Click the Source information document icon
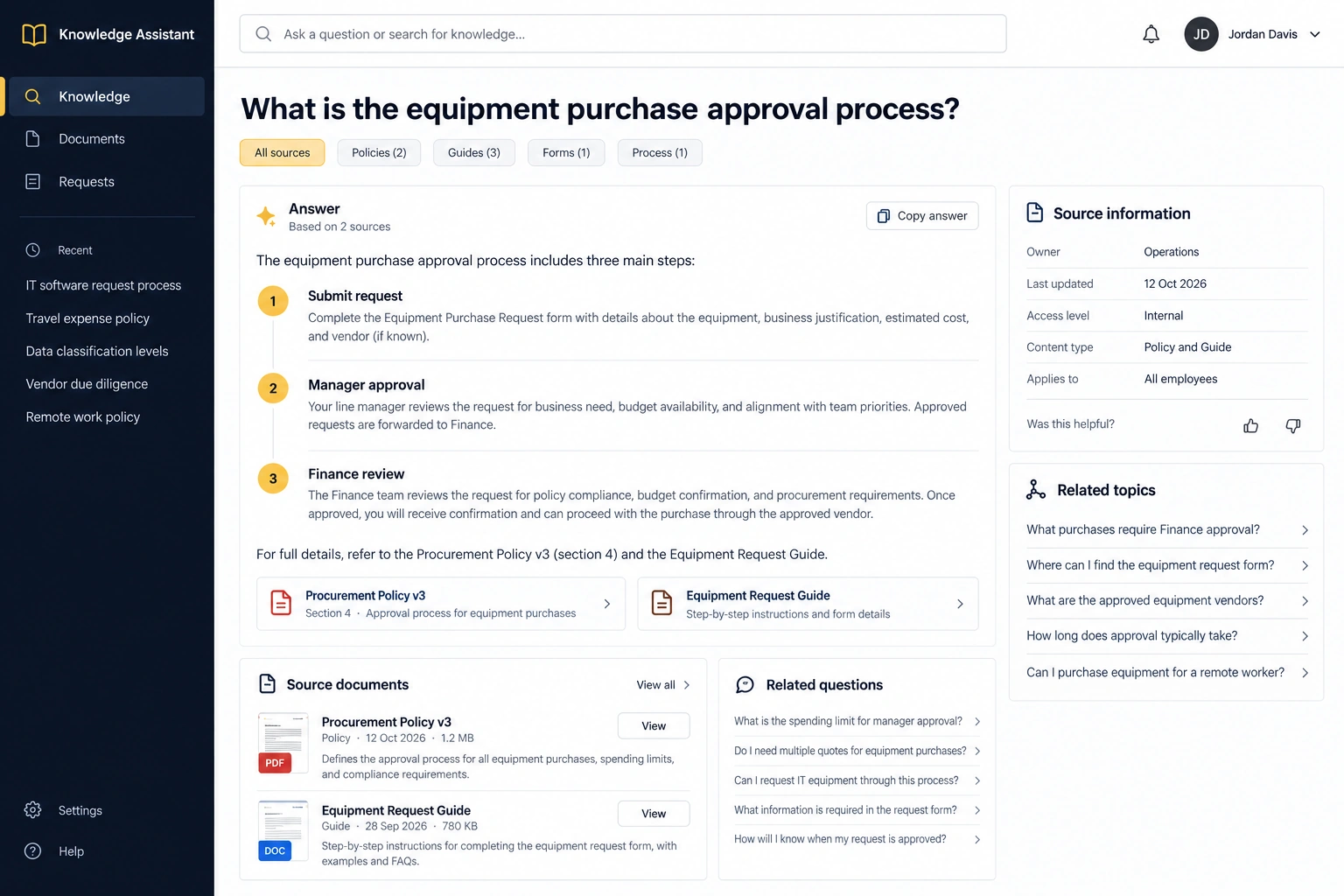The height and width of the screenshot is (896, 1344). click(x=1035, y=213)
